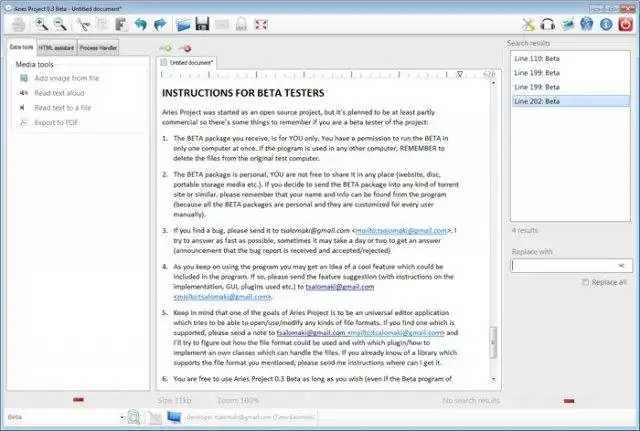The width and height of the screenshot is (640, 431).
Task: Zoom in with the plus magnifier icon
Action: [41, 24]
